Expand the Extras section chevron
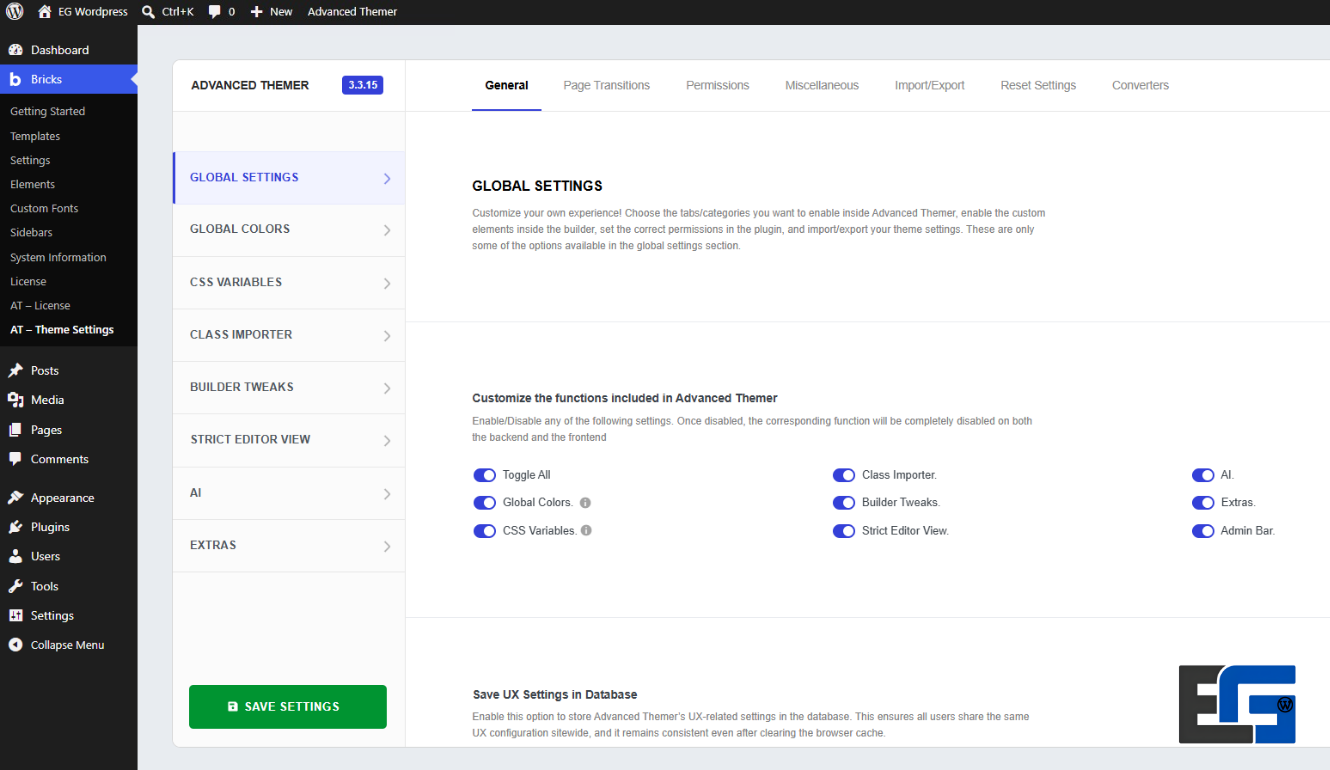 387,546
